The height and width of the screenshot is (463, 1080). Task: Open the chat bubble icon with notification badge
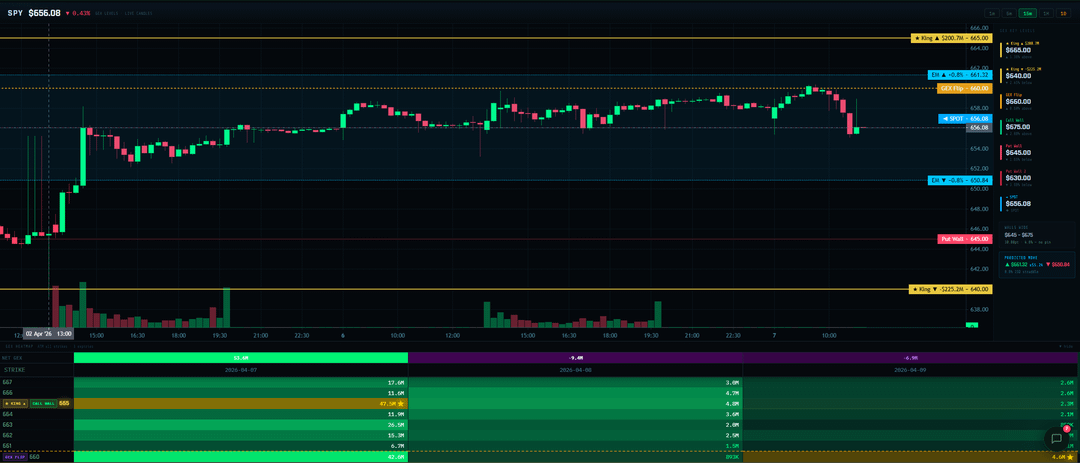(x=1056, y=438)
